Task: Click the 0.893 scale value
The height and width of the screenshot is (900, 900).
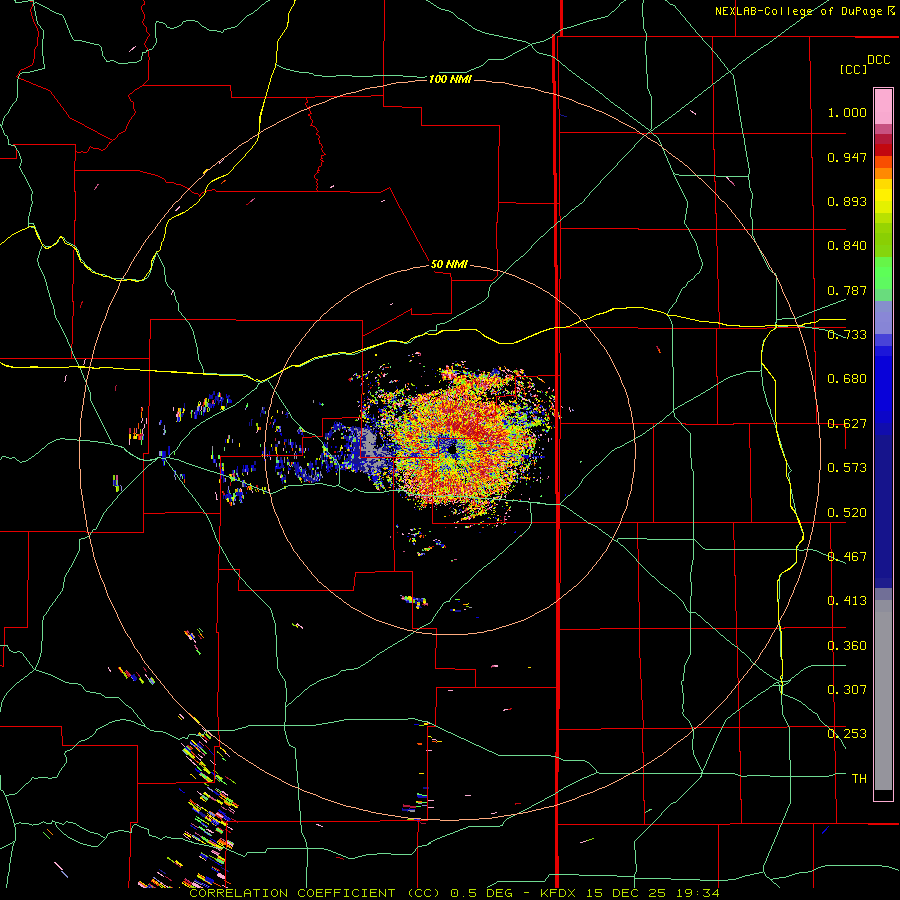Action: (x=847, y=201)
